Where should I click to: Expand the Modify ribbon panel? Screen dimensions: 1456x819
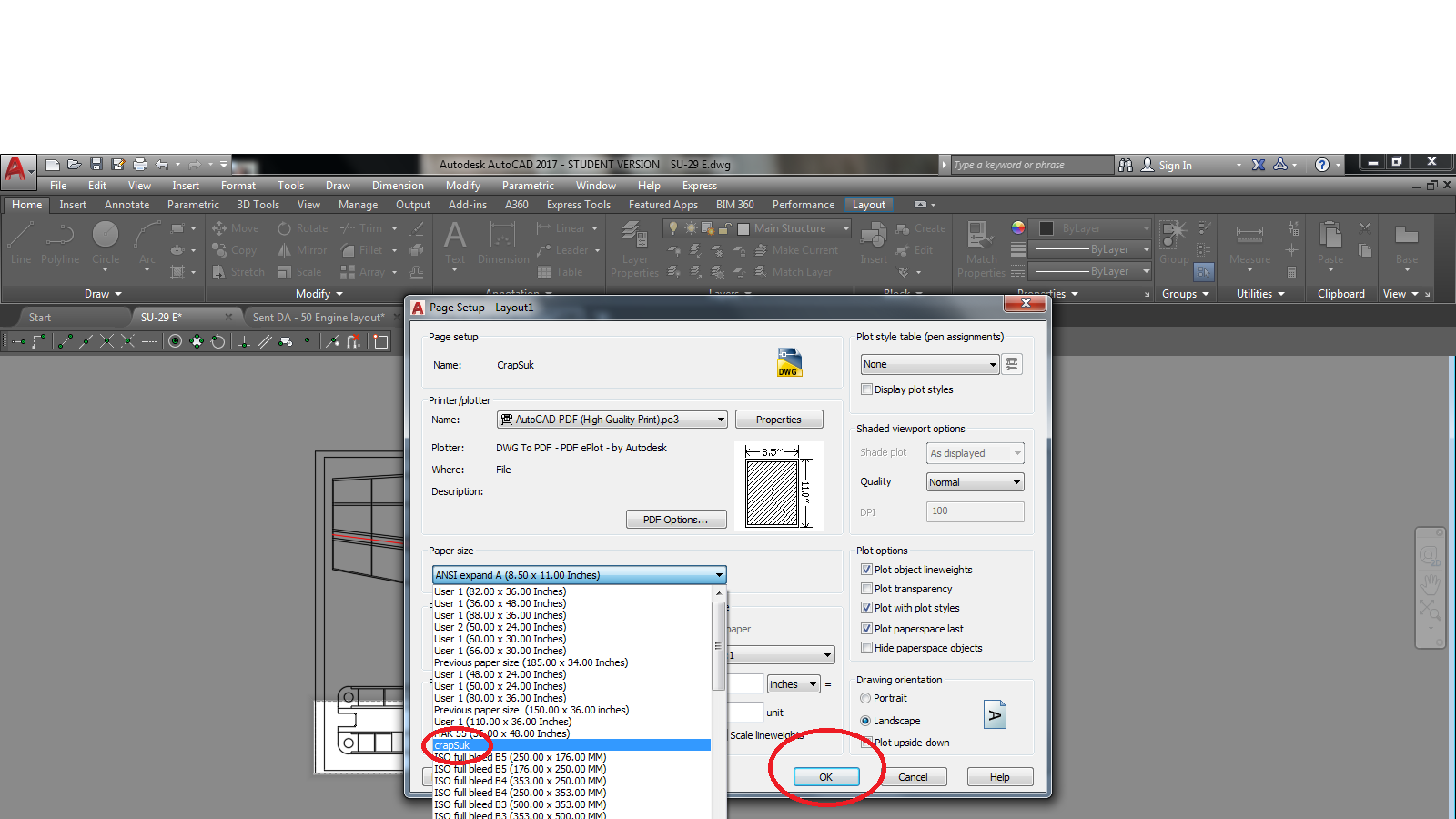319,294
